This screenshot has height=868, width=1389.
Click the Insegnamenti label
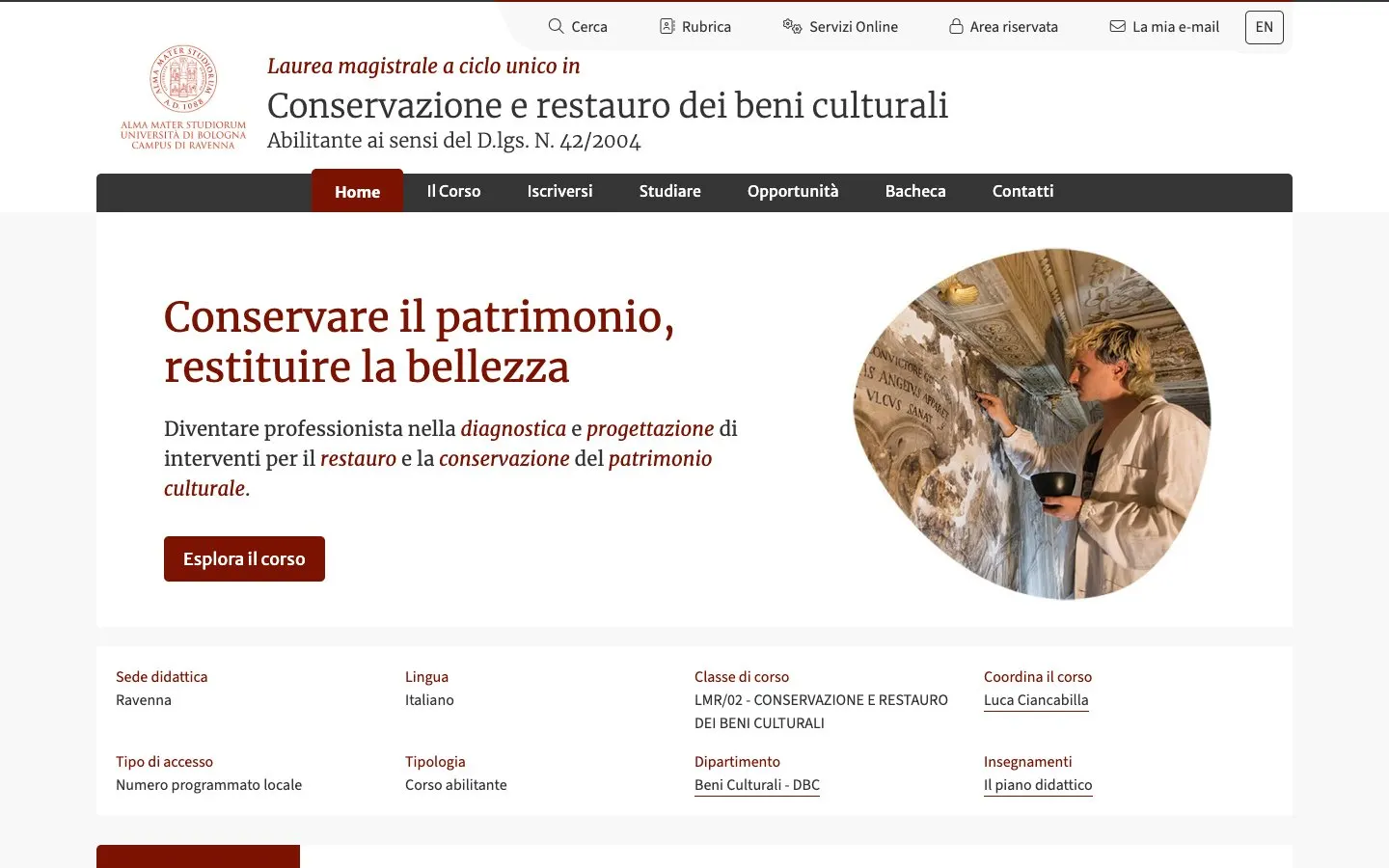[x=1028, y=762]
